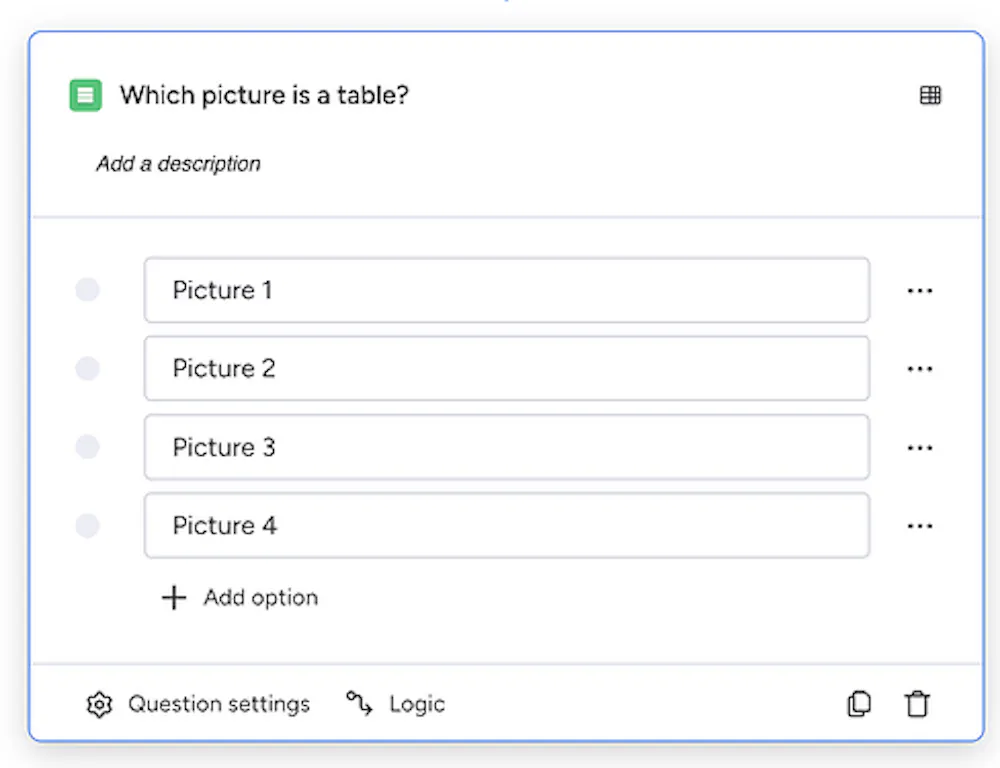Duplicate the question with copy icon
Screen dimensions: 1000x768
pyautogui.click(x=859, y=704)
